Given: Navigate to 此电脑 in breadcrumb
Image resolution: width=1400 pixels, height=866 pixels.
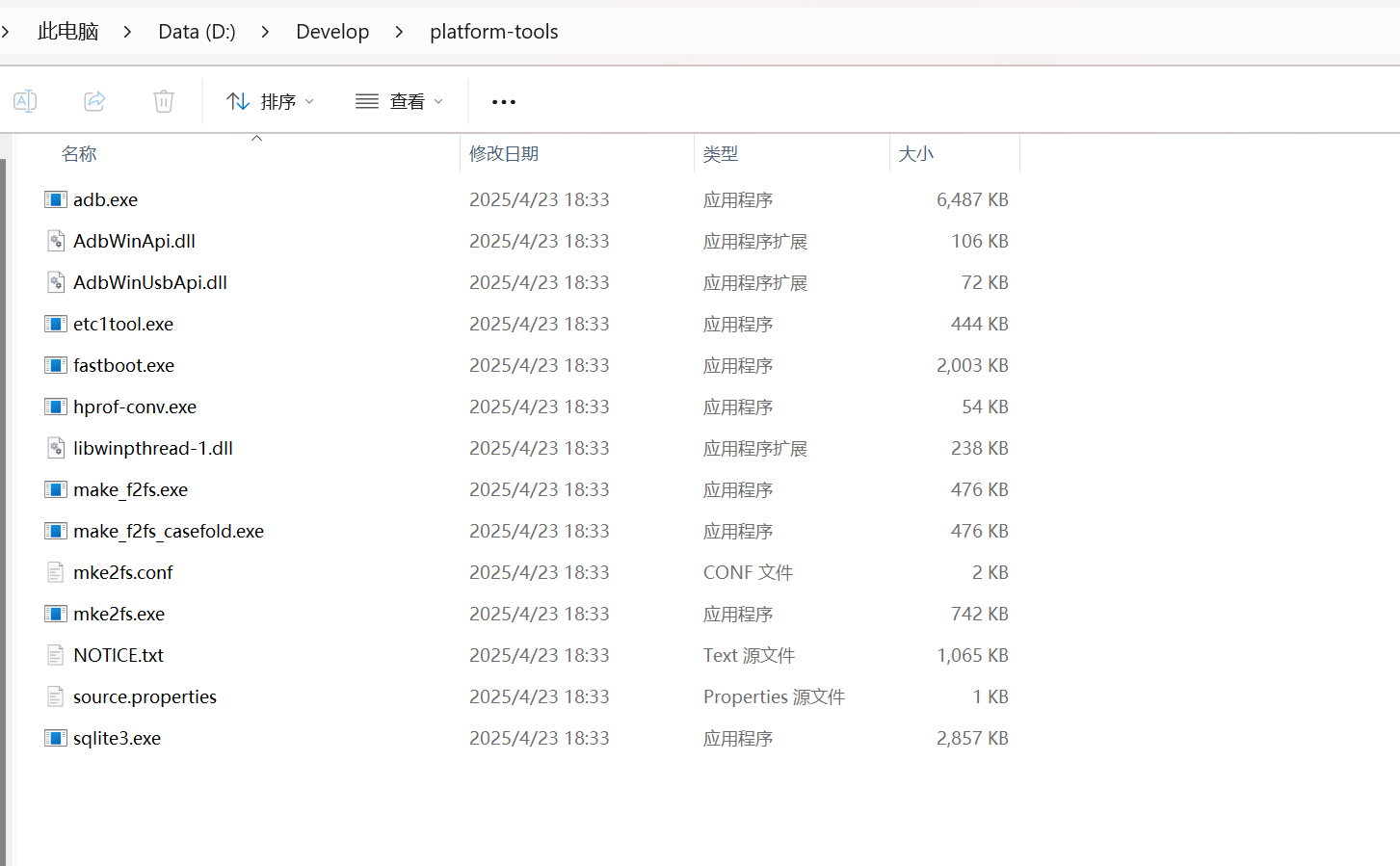Looking at the screenshot, I should (x=67, y=32).
